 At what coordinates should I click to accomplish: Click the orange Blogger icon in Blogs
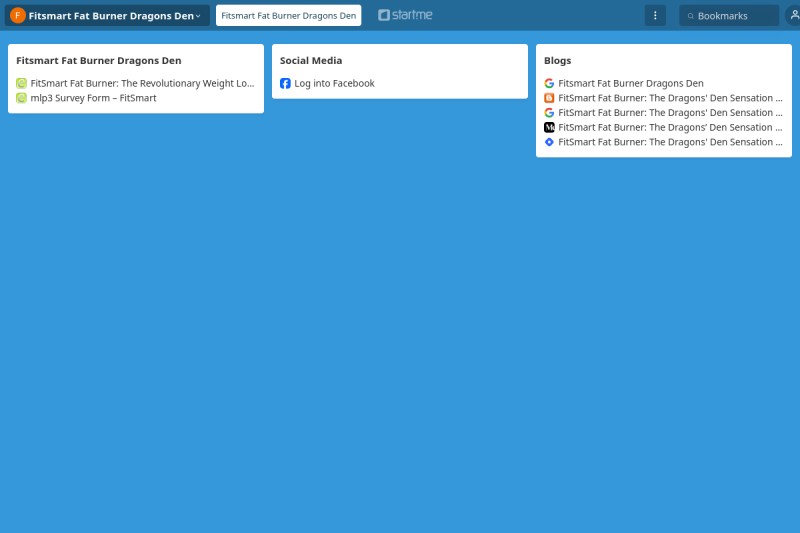(549, 98)
